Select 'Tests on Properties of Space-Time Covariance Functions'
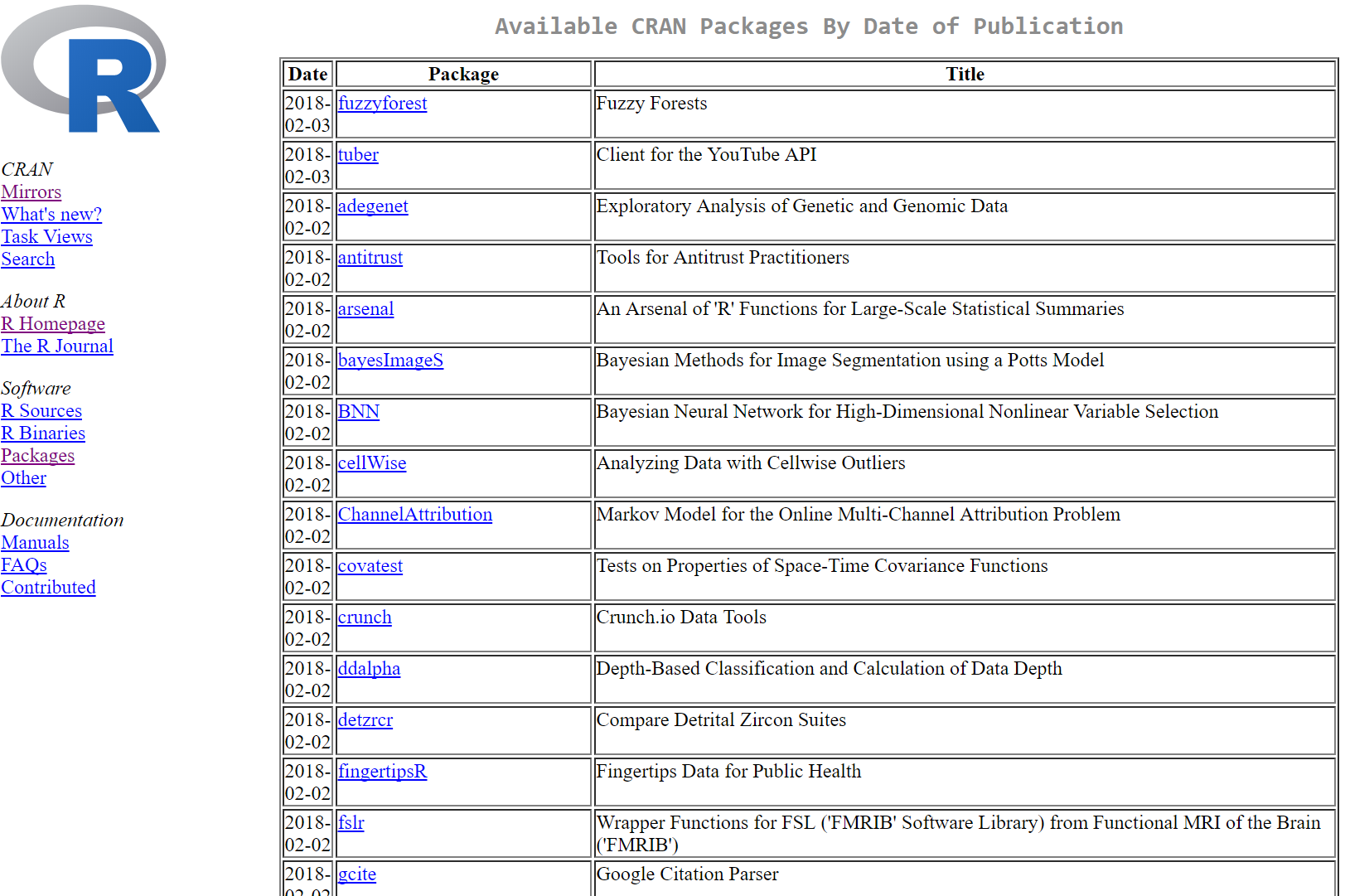Viewport: 1345px width, 896px height. (x=822, y=566)
